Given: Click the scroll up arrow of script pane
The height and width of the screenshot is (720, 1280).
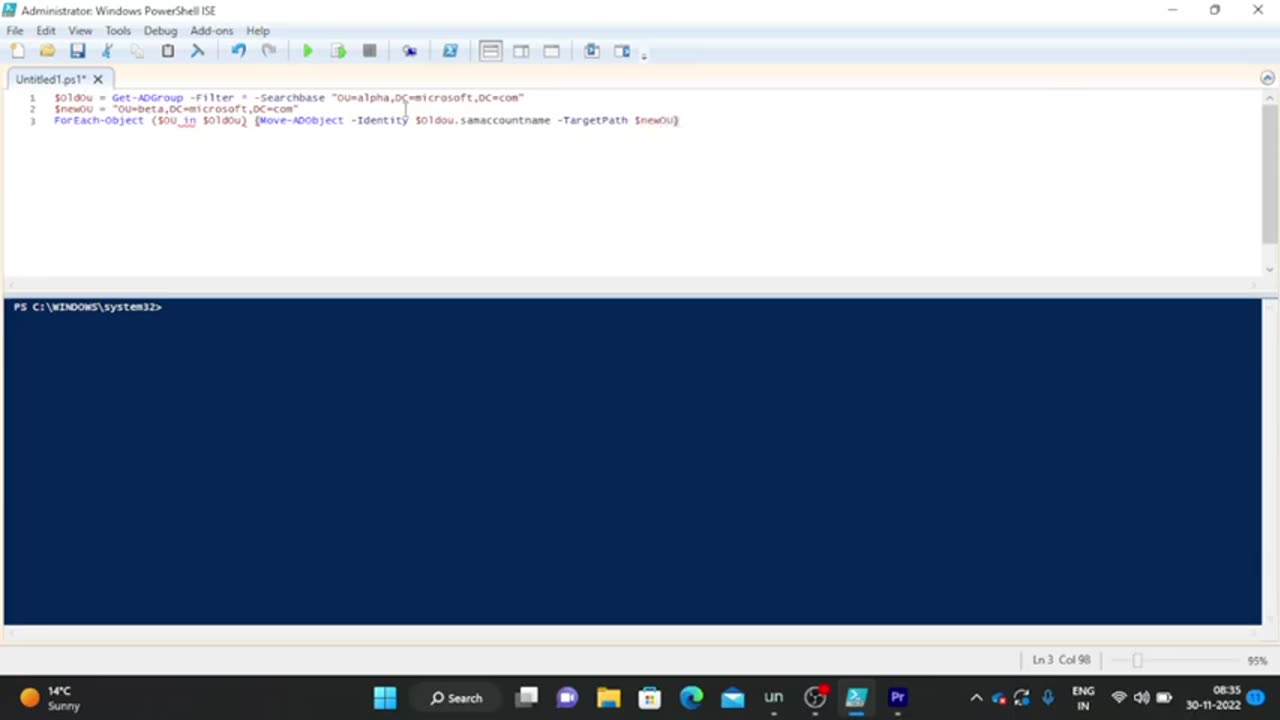Looking at the screenshot, I should (x=1270, y=98).
